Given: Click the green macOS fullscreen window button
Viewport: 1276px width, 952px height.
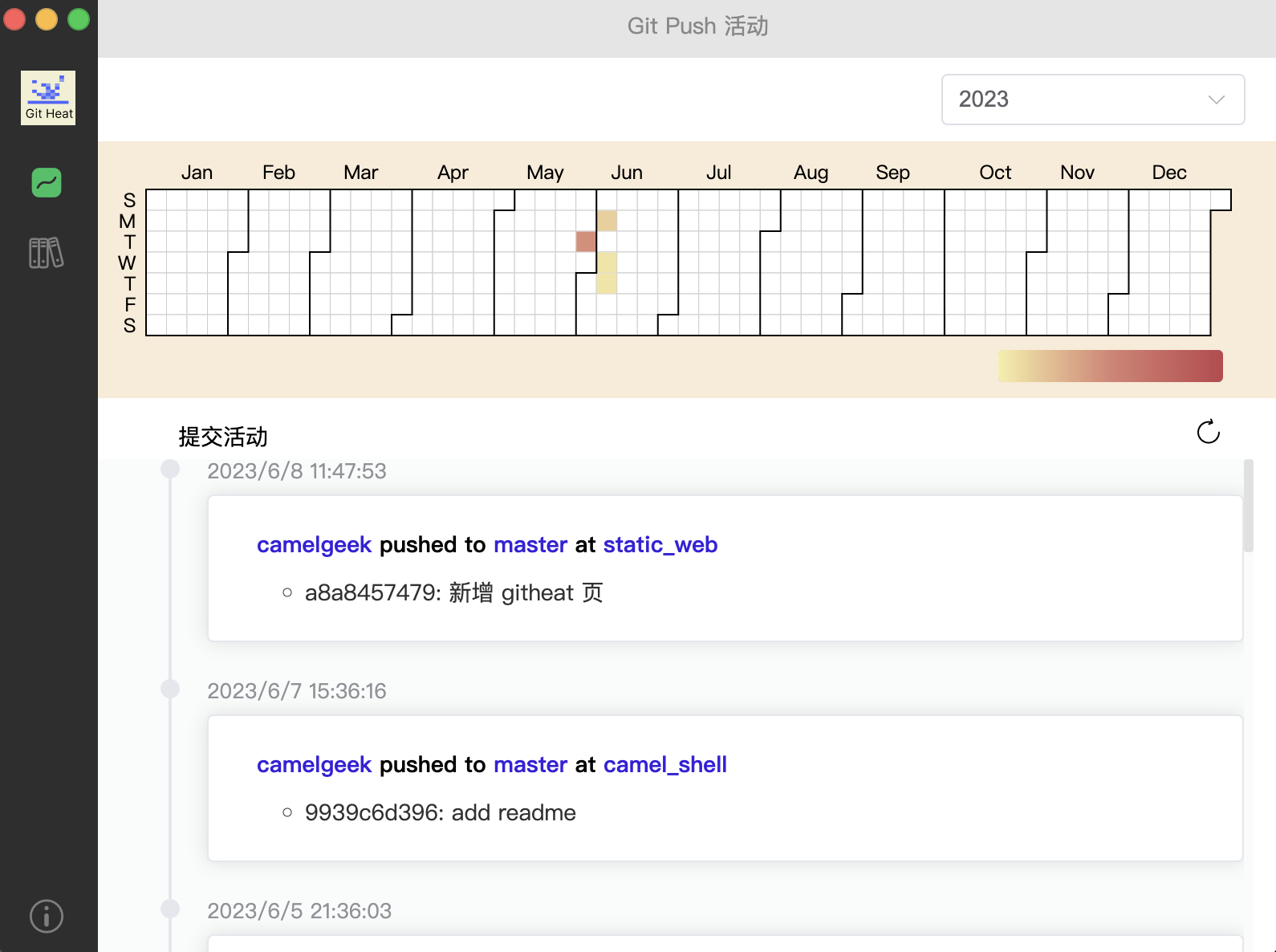Looking at the screenshot, I should (79, 19).
